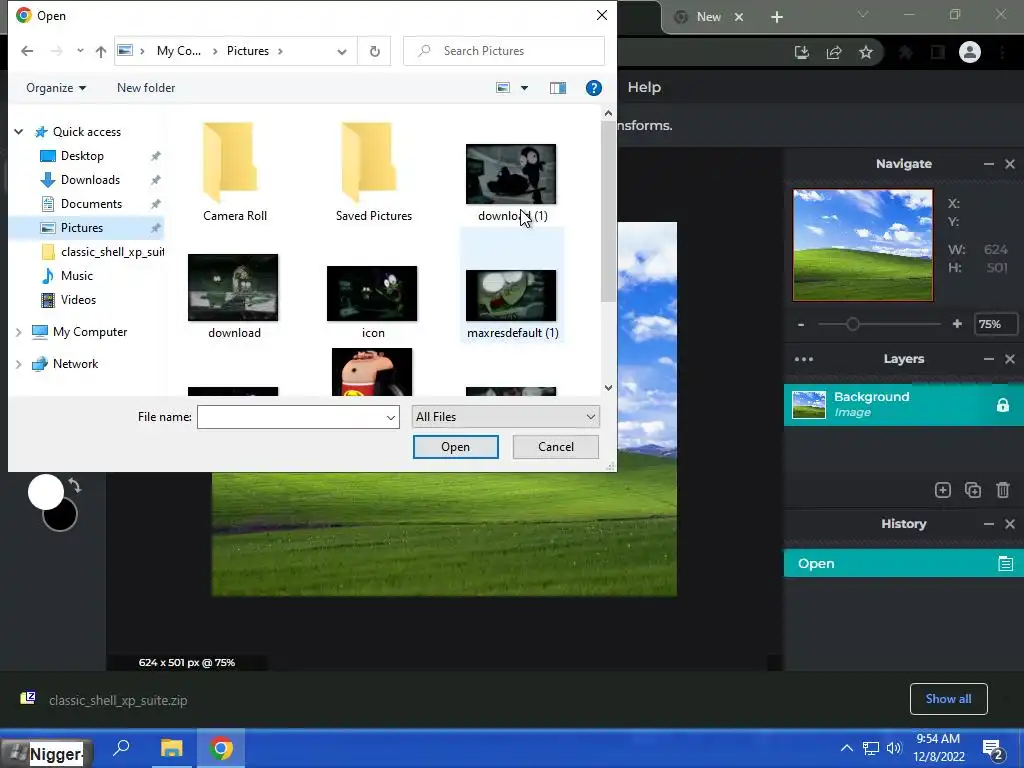Image resolution: width=1024 pixels, height=768 pixels.
Task: Click the Navigate preview thumbnail
Action: 863,245
